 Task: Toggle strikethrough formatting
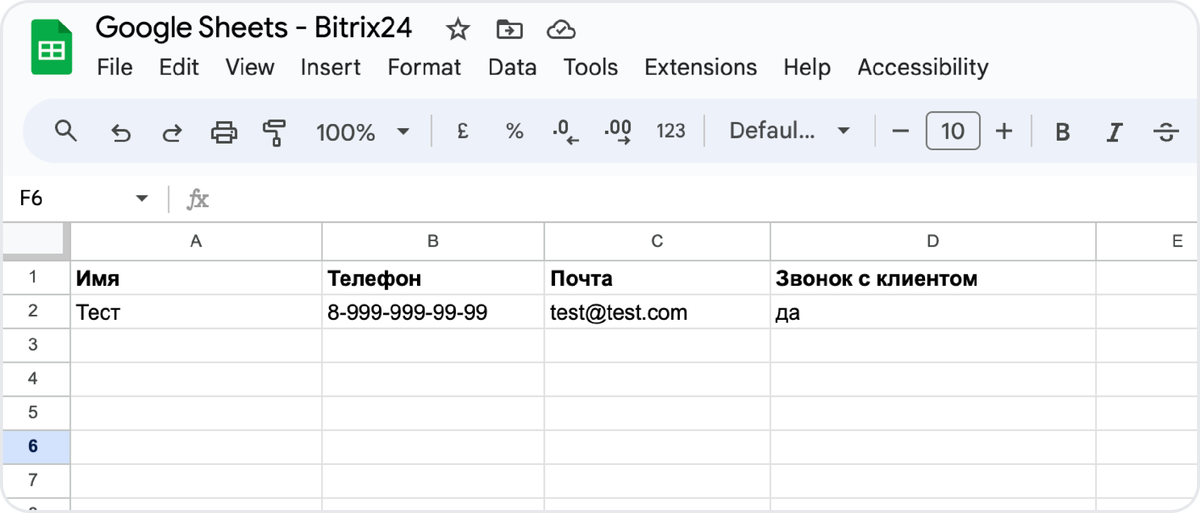(x=1166, y=132)
